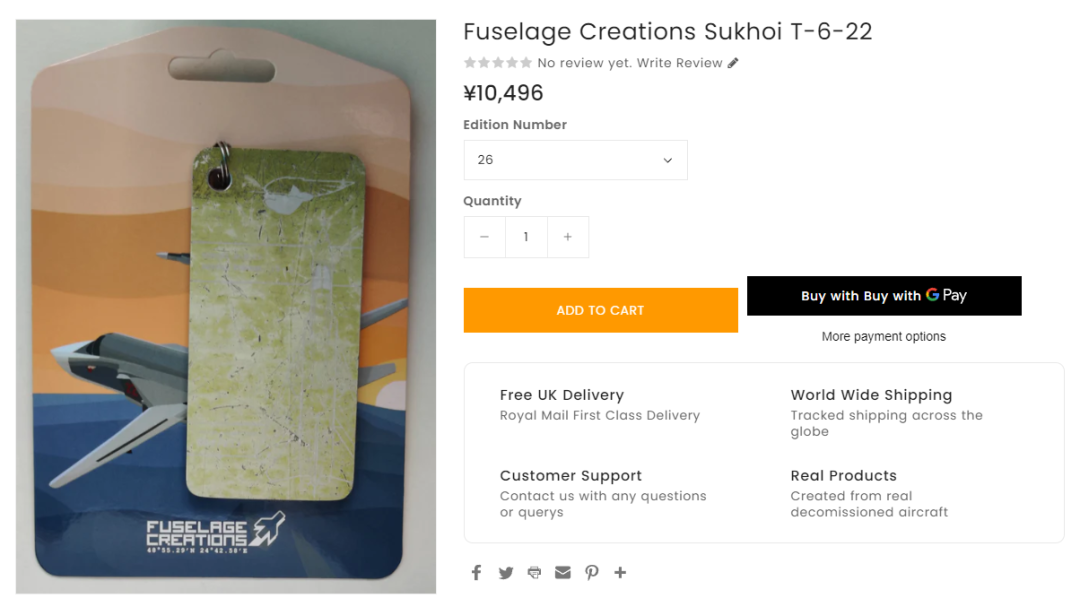Pin product on Pinterest
Image resolution: width=1080 pixels, height=607 pixels.
(x=592, y=573)
